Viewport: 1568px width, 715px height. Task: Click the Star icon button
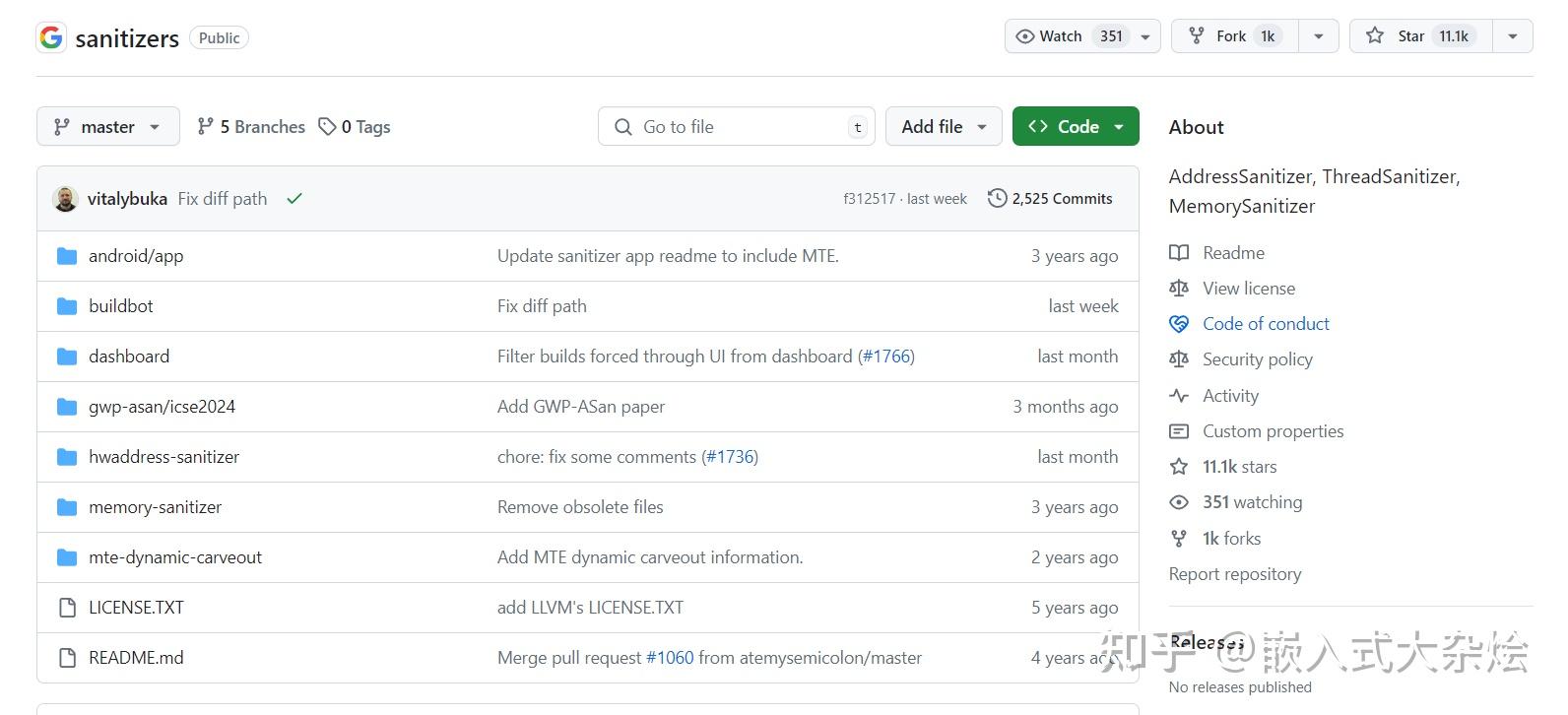pos(1375,36)
